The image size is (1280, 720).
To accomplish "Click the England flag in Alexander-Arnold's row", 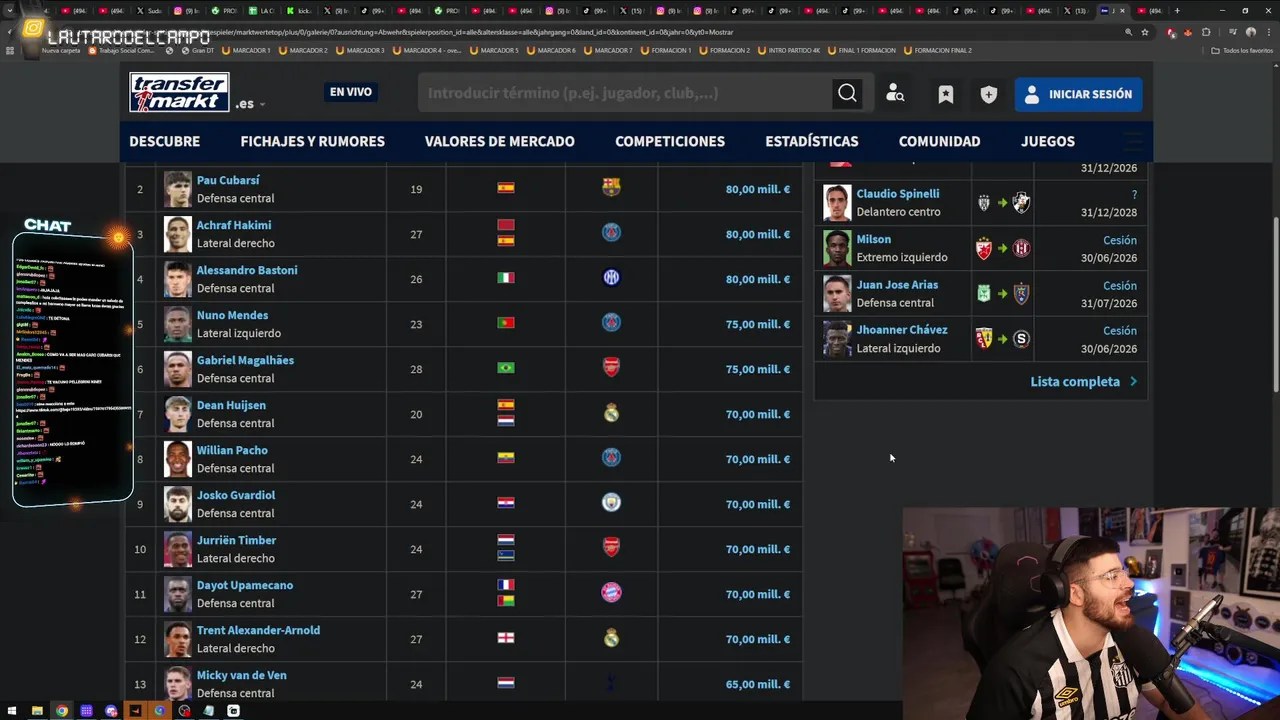I will tap(506, 637).
